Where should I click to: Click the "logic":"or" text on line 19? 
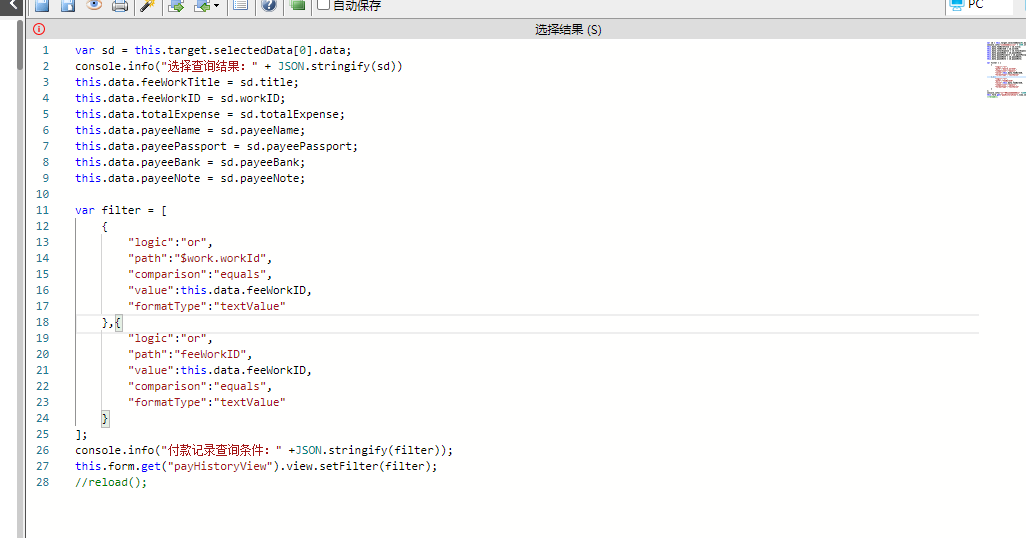click(168, 338)
